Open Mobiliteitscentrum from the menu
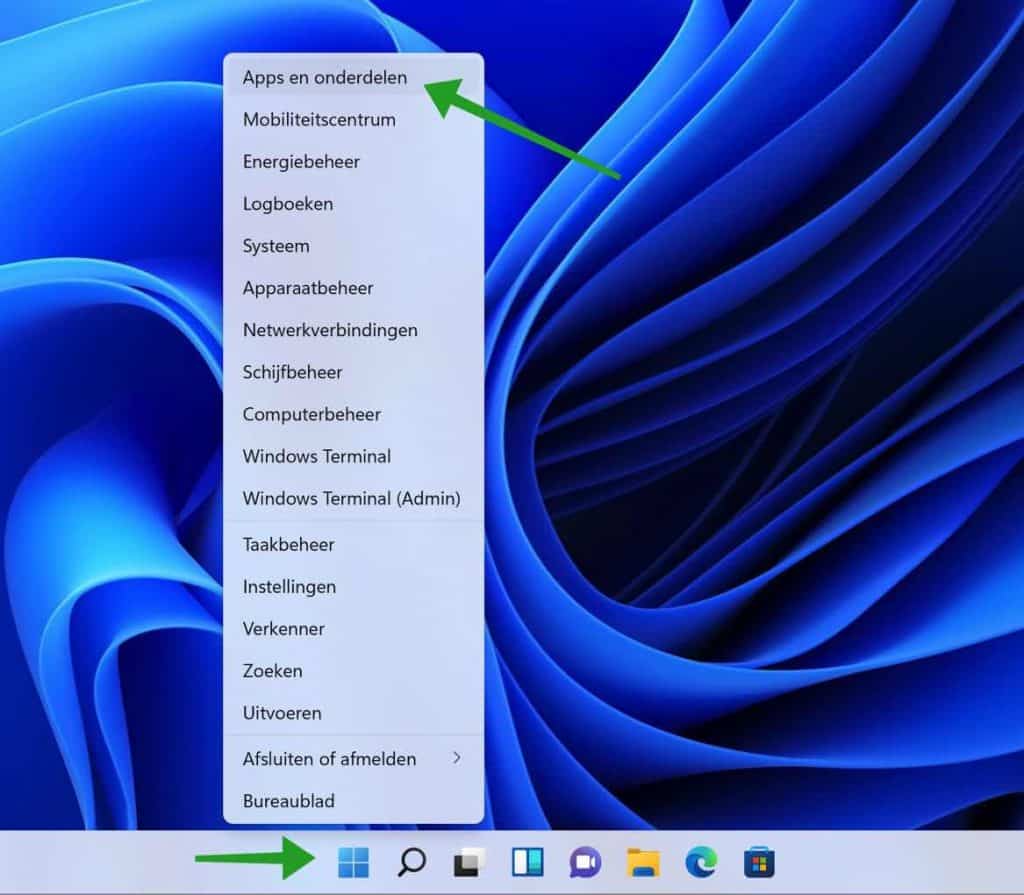Image resolution: width=1024 pixels, height=895 pixels. point(319,119)
